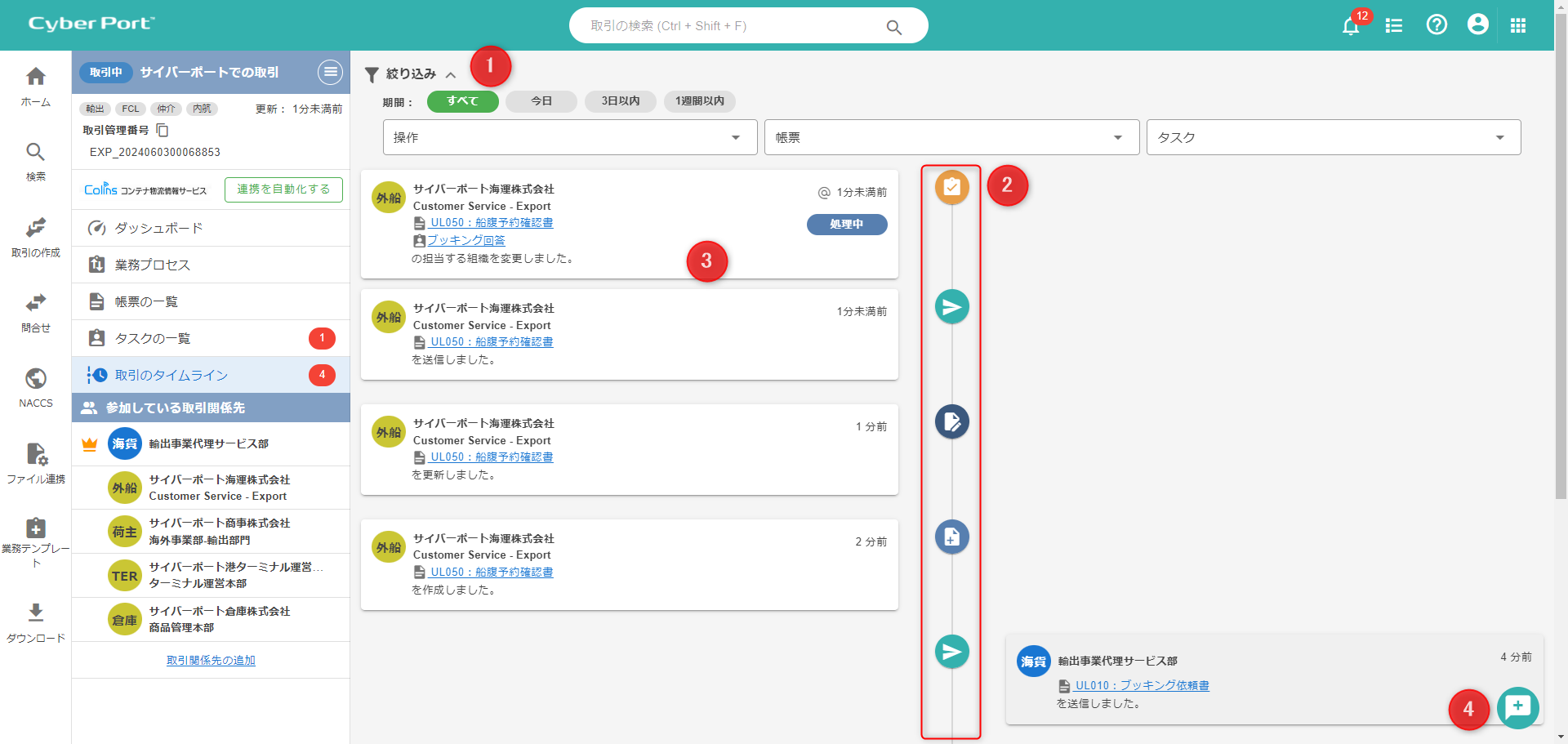Click the 取引関係先の追加 link
Viewport: 1568px width, 744px height.
211,660
